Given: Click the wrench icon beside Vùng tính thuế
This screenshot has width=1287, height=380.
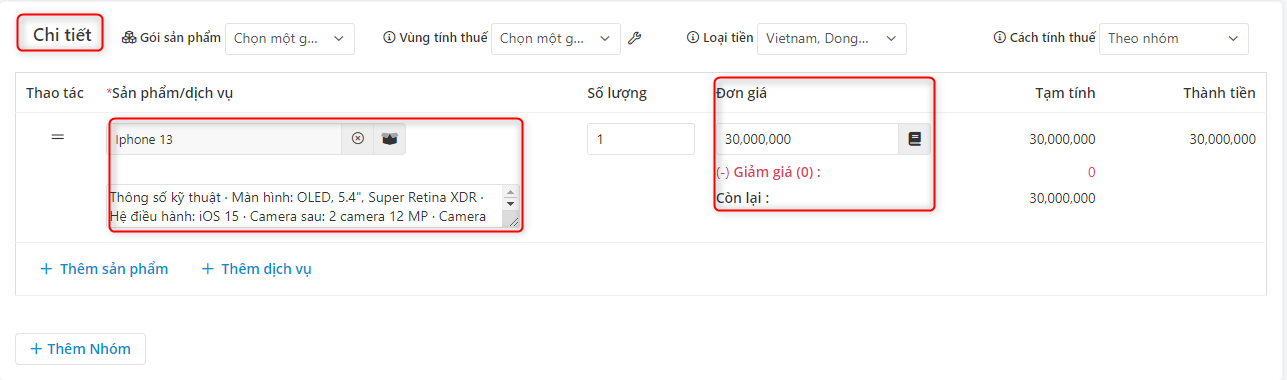Looking at the screenshot, I should pyautogui.click(x=634, y=38).
